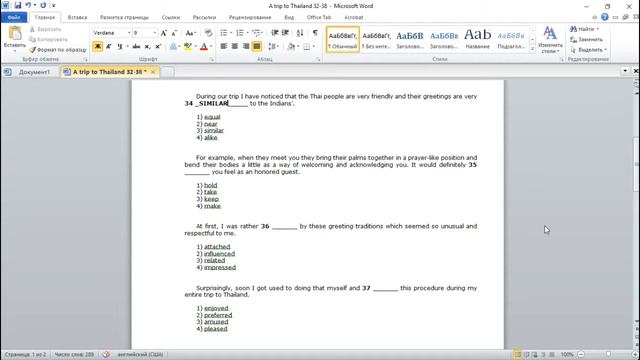Screen dimensions: 640x360
Task: Open Word Help via the blue question icon
Action: pos(604,17)
